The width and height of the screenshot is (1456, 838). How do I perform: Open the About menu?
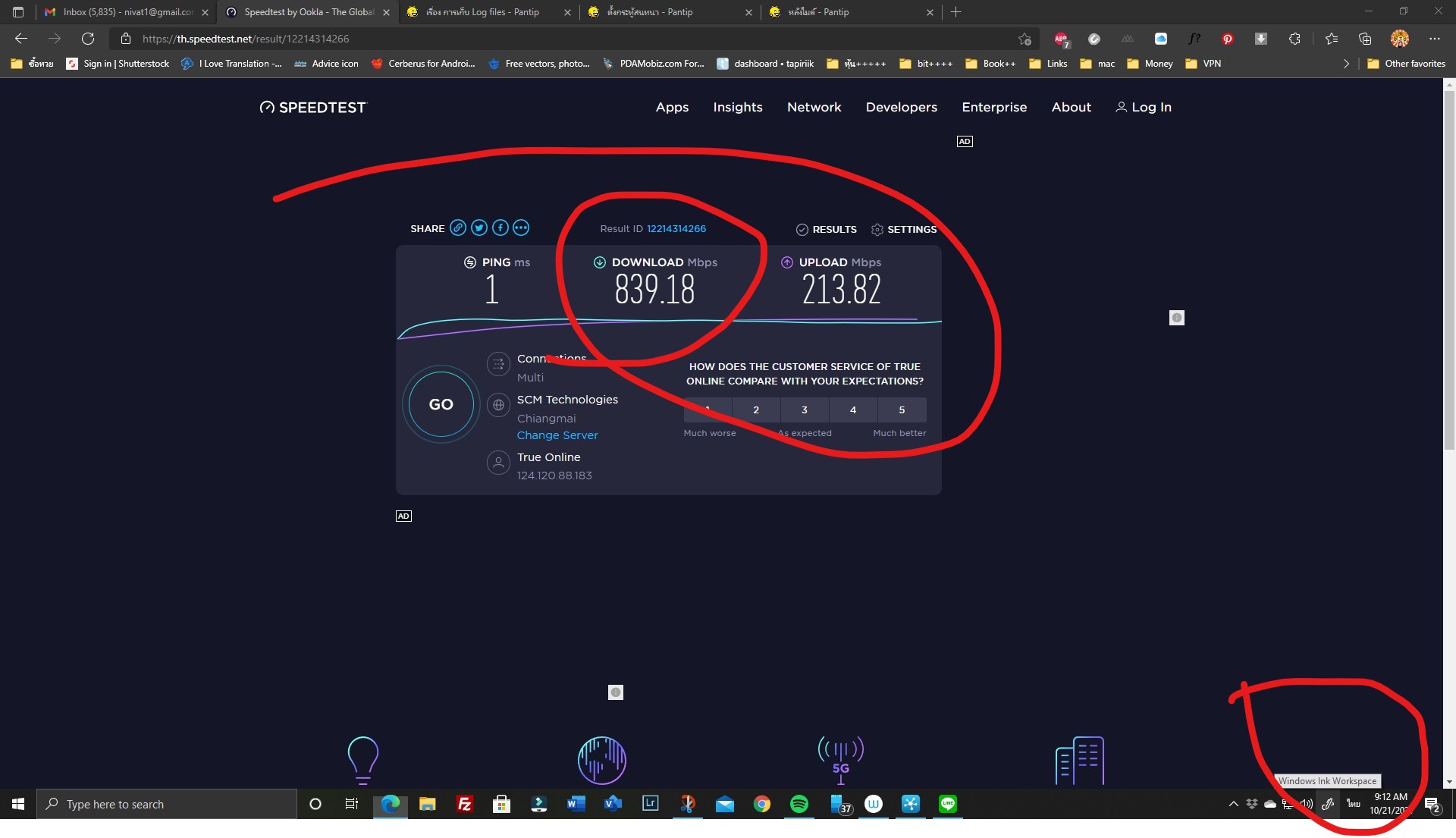1071,107
